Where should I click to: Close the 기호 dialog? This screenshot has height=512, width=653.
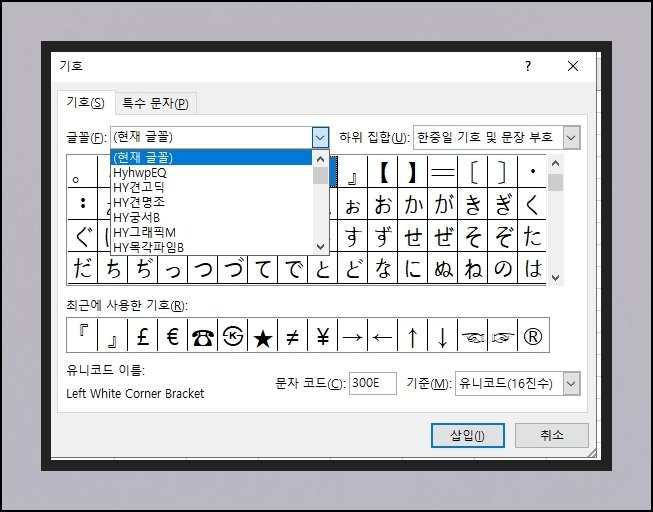pyautogui.click(x=573, y=66)
